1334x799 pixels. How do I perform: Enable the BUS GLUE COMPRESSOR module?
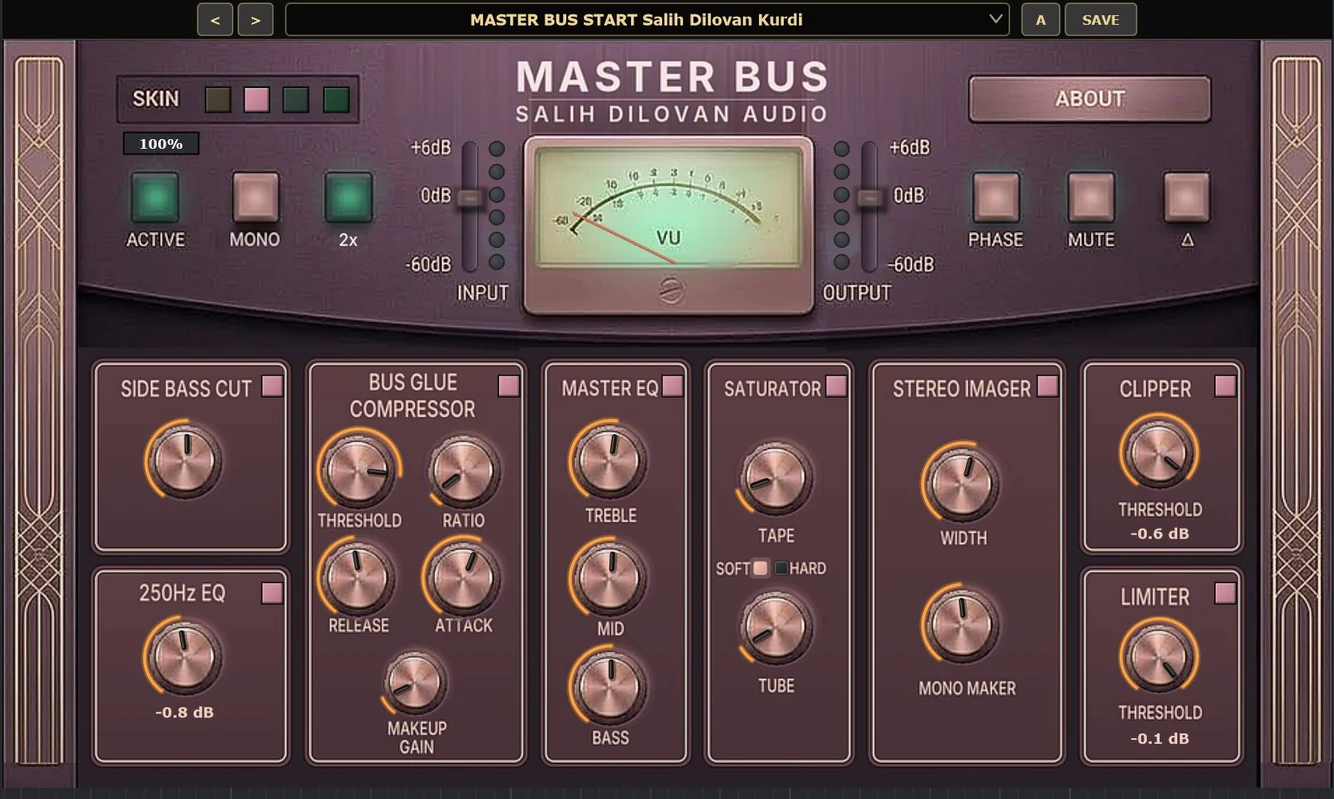click(x=508, y=386)
